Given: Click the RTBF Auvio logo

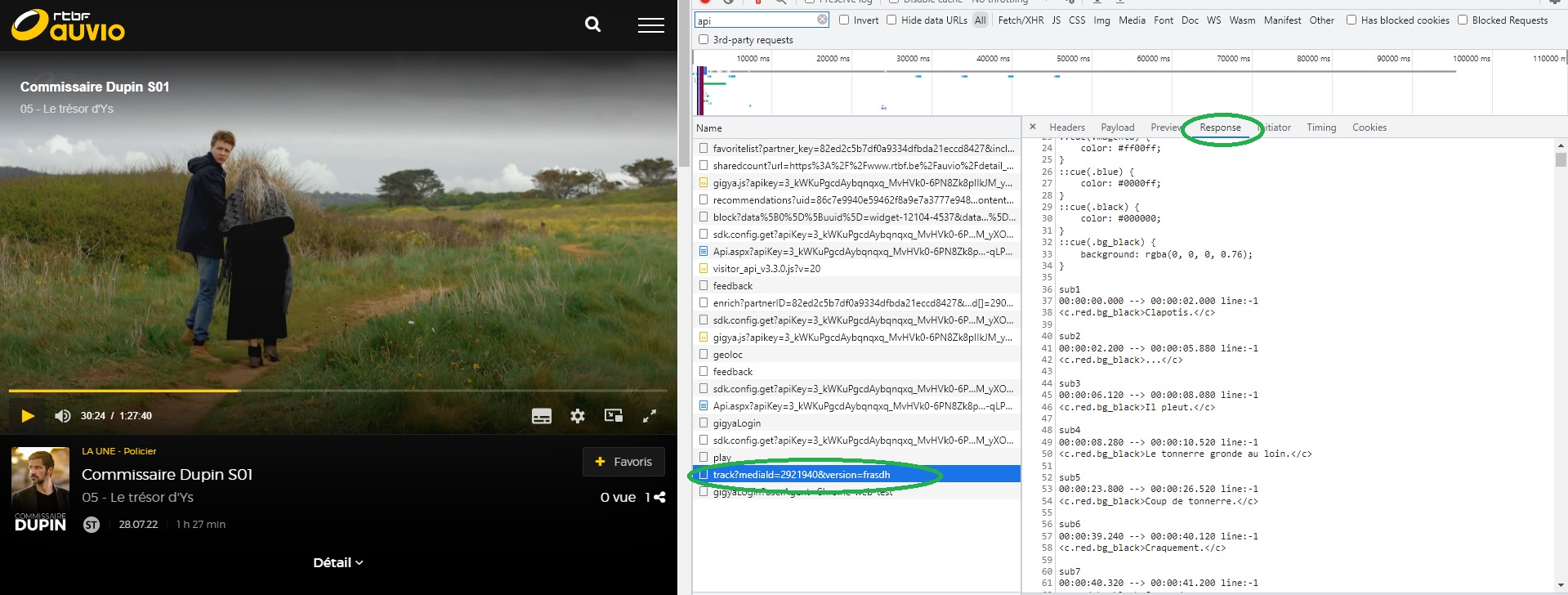Looking at the screenshot, I should [x=68, y=25].
